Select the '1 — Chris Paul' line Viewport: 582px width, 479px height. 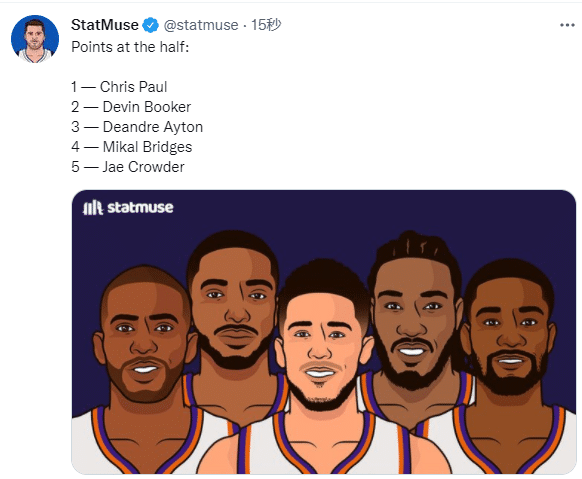pos(119,87)
